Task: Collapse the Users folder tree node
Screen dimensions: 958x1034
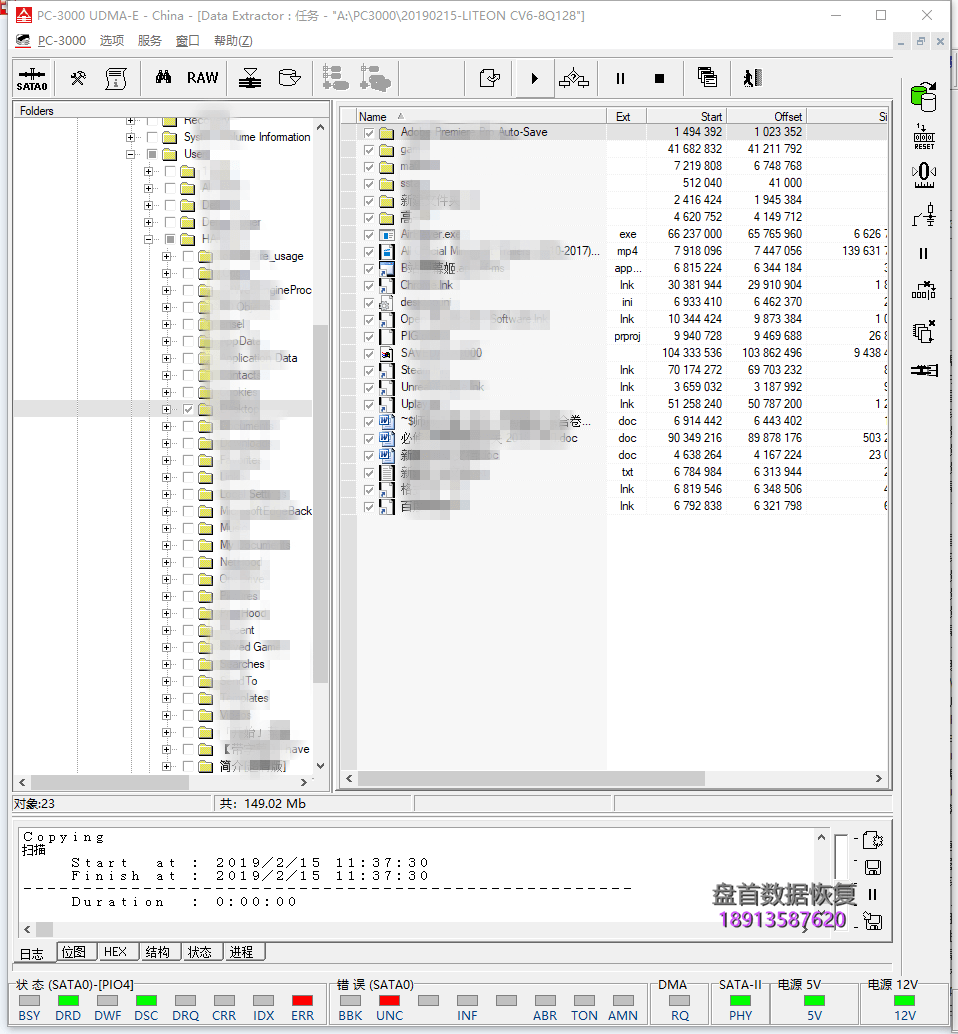Action: 131,154
